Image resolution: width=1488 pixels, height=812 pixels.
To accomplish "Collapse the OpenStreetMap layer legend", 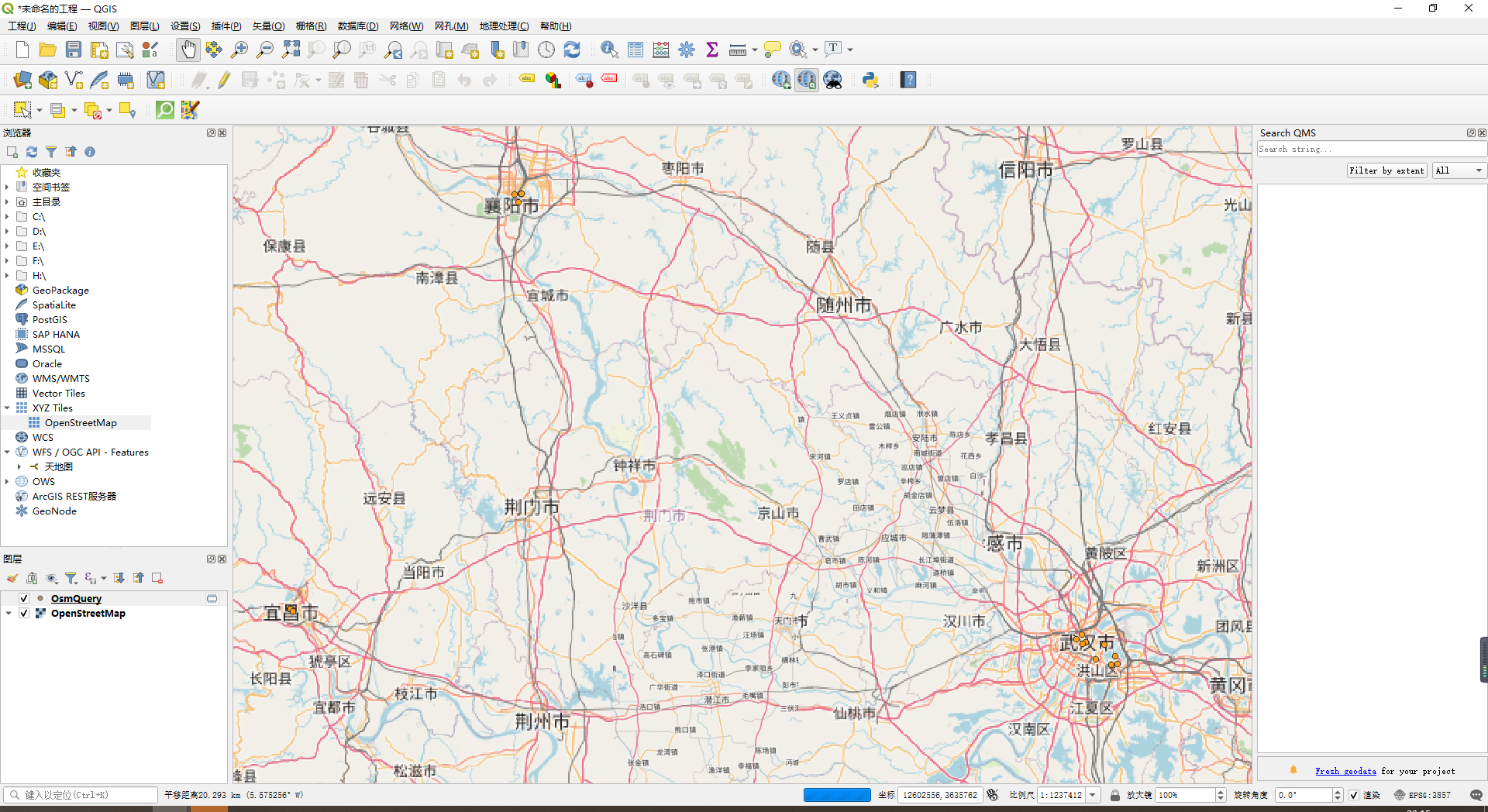I will click(8, 613).
